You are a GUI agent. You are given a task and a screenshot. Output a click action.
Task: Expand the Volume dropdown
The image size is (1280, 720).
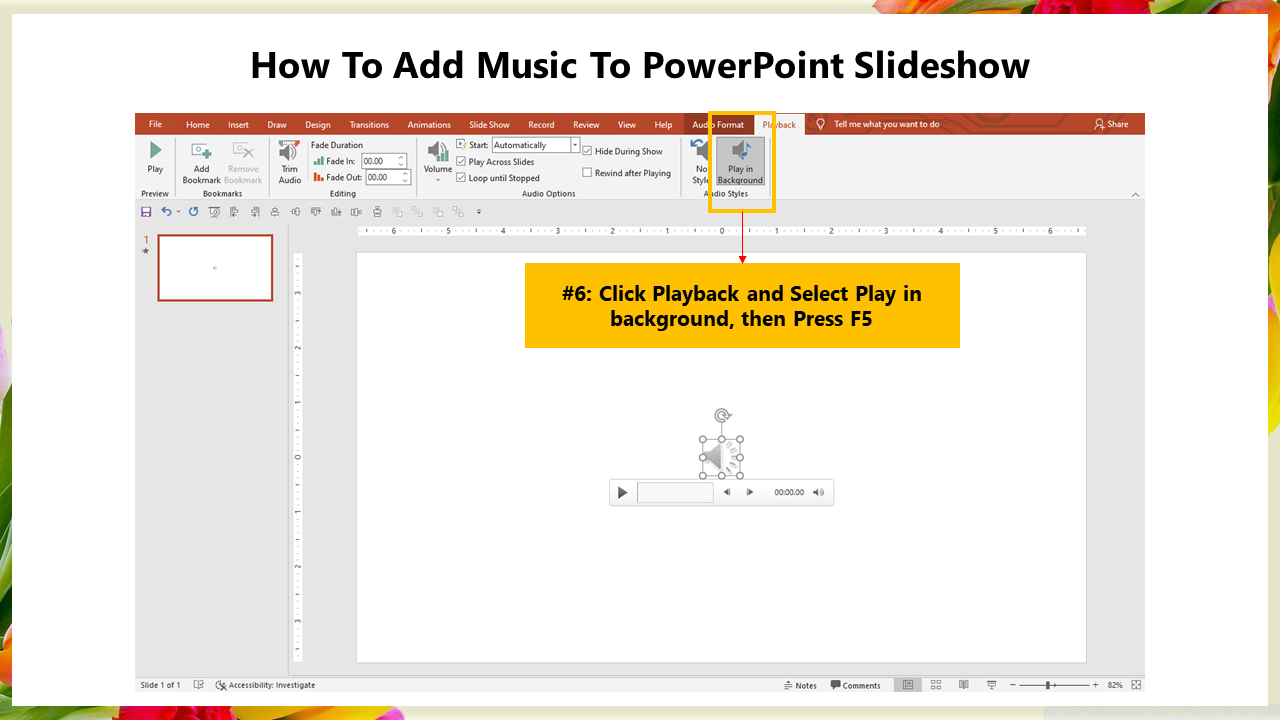(x=438, y=179)
